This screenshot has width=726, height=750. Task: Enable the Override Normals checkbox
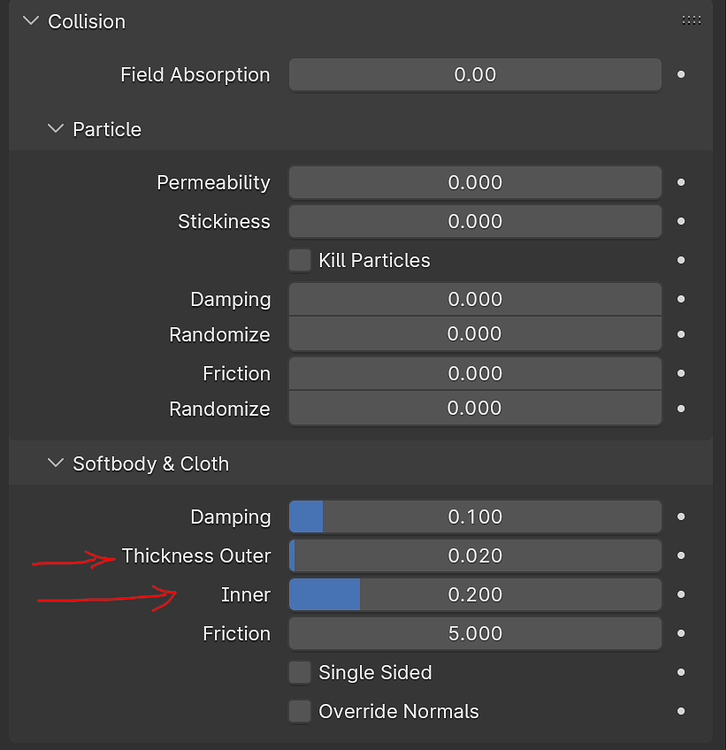(x=300, y=711)
